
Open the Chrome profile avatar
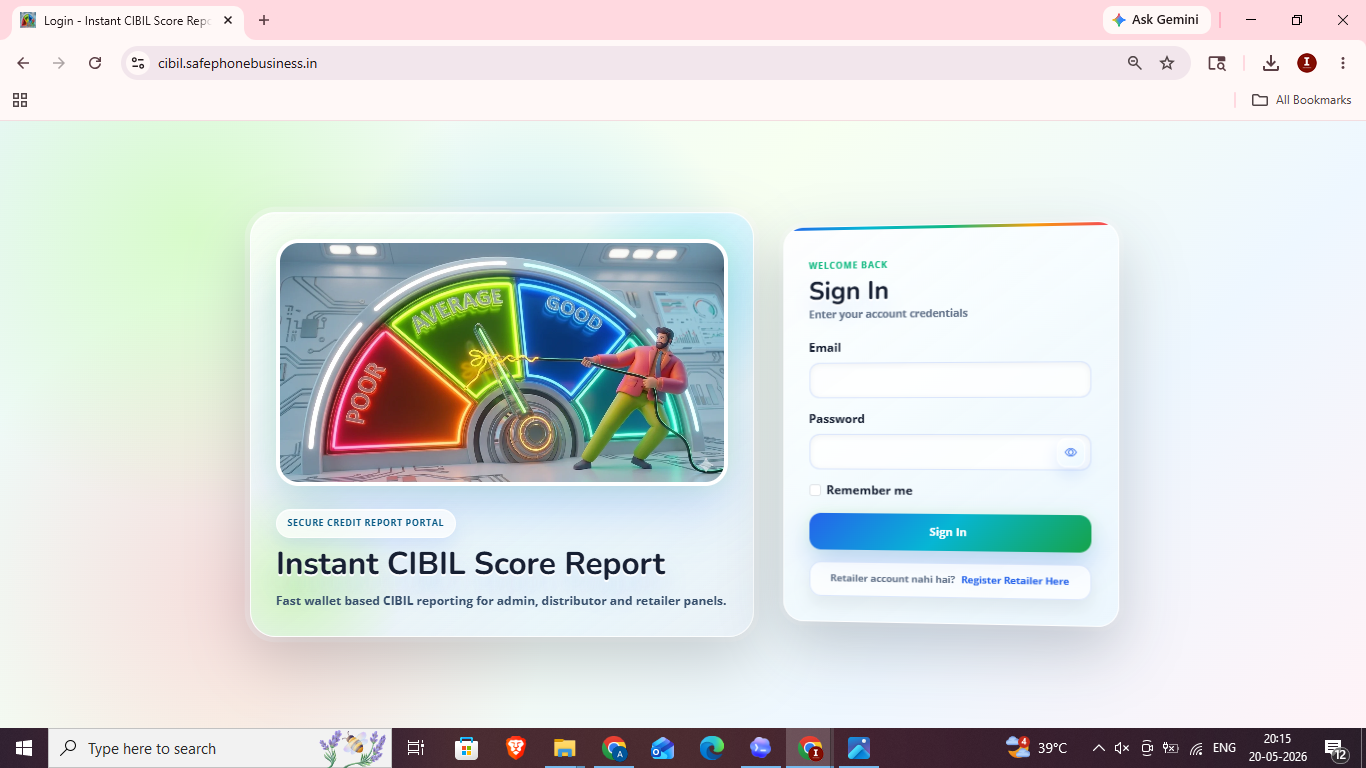(x=1307, y=63)
